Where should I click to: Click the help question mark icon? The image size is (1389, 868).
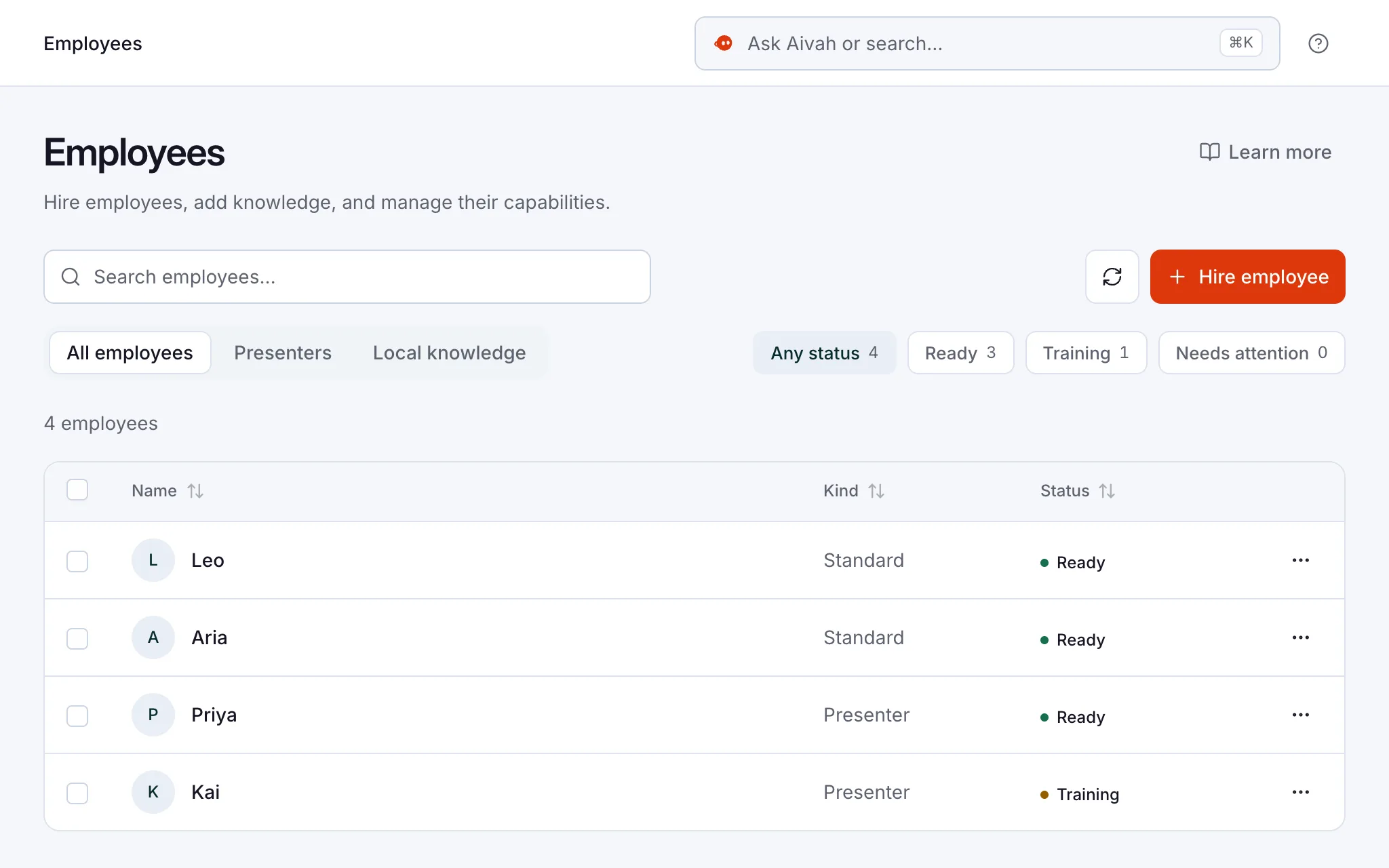point(1318,43)
